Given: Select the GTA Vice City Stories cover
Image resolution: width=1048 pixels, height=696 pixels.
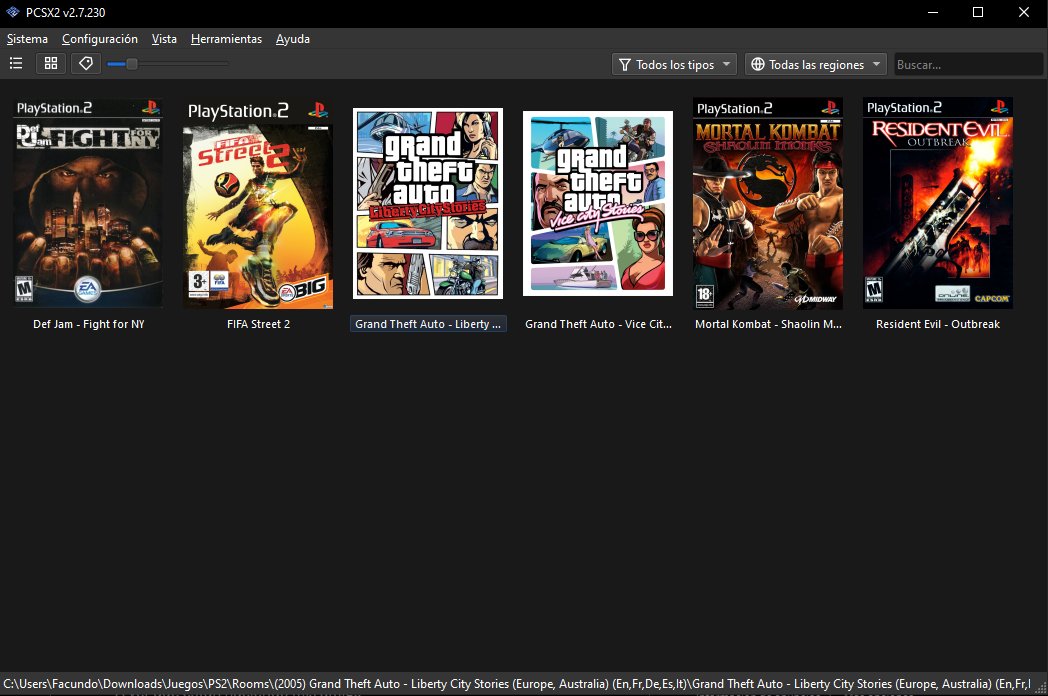Looking at the screenshot, I should tap(598, 203).
